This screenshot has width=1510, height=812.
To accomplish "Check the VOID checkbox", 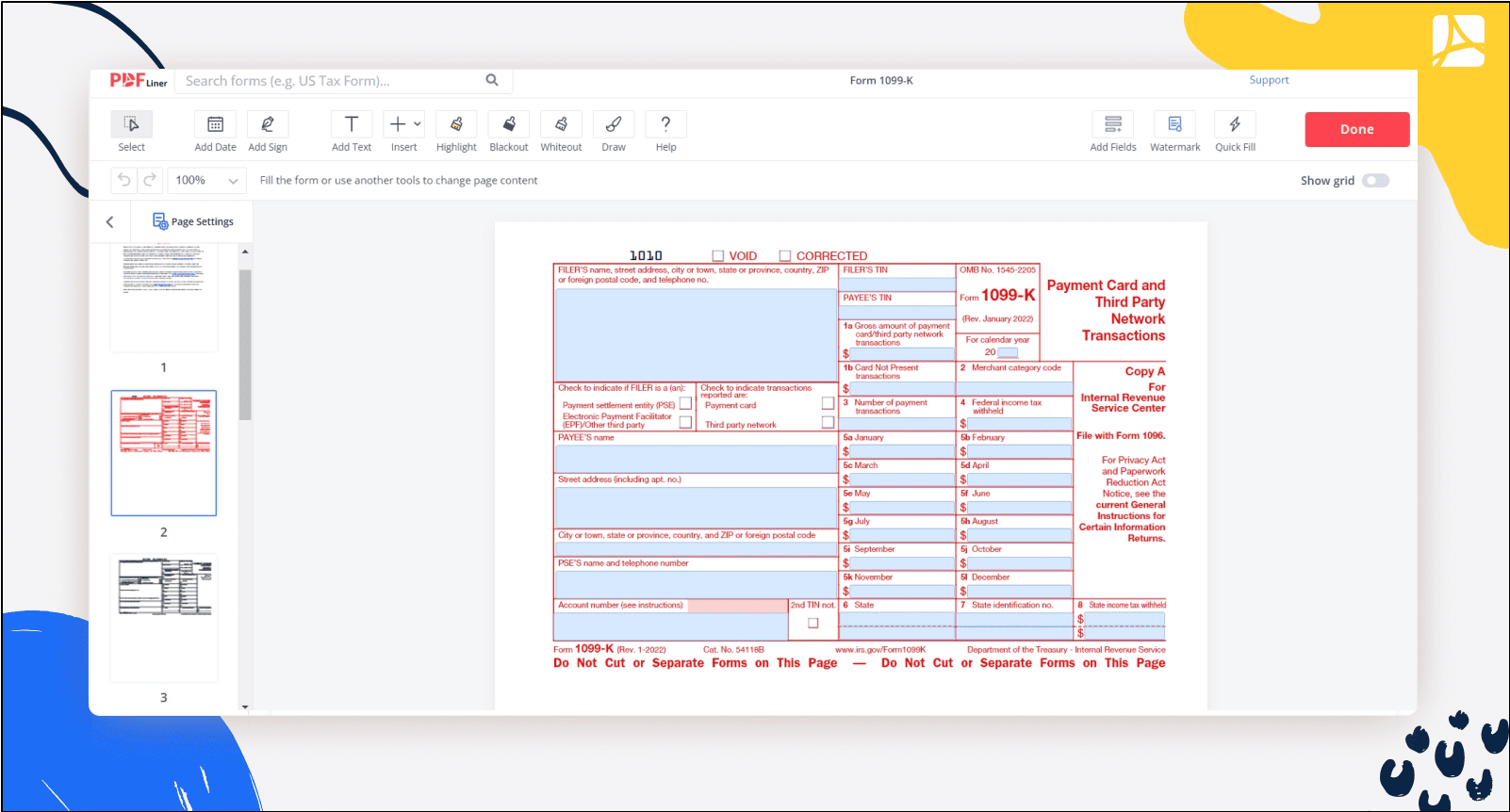I will point(718,255).
